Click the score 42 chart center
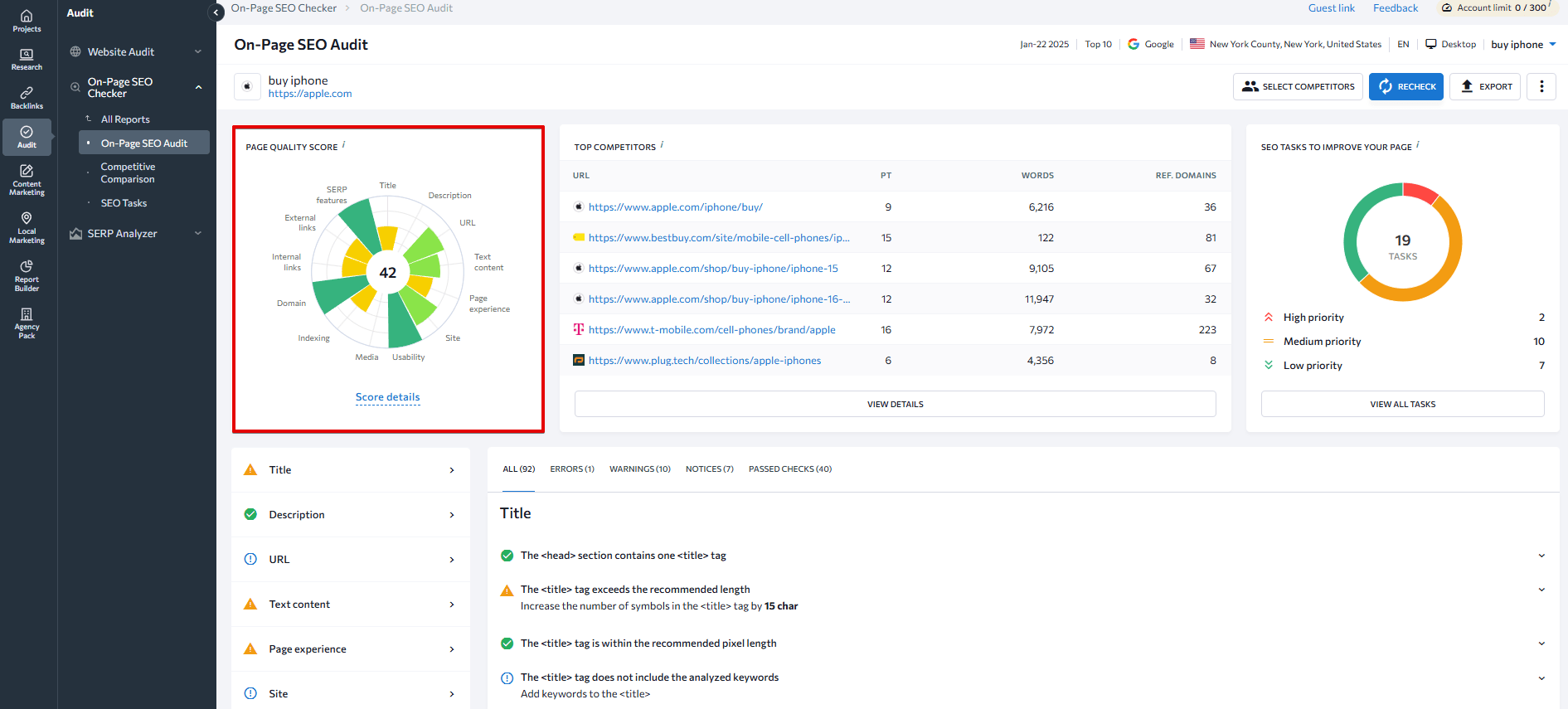The image size is (1568, 709). point(388,273)
